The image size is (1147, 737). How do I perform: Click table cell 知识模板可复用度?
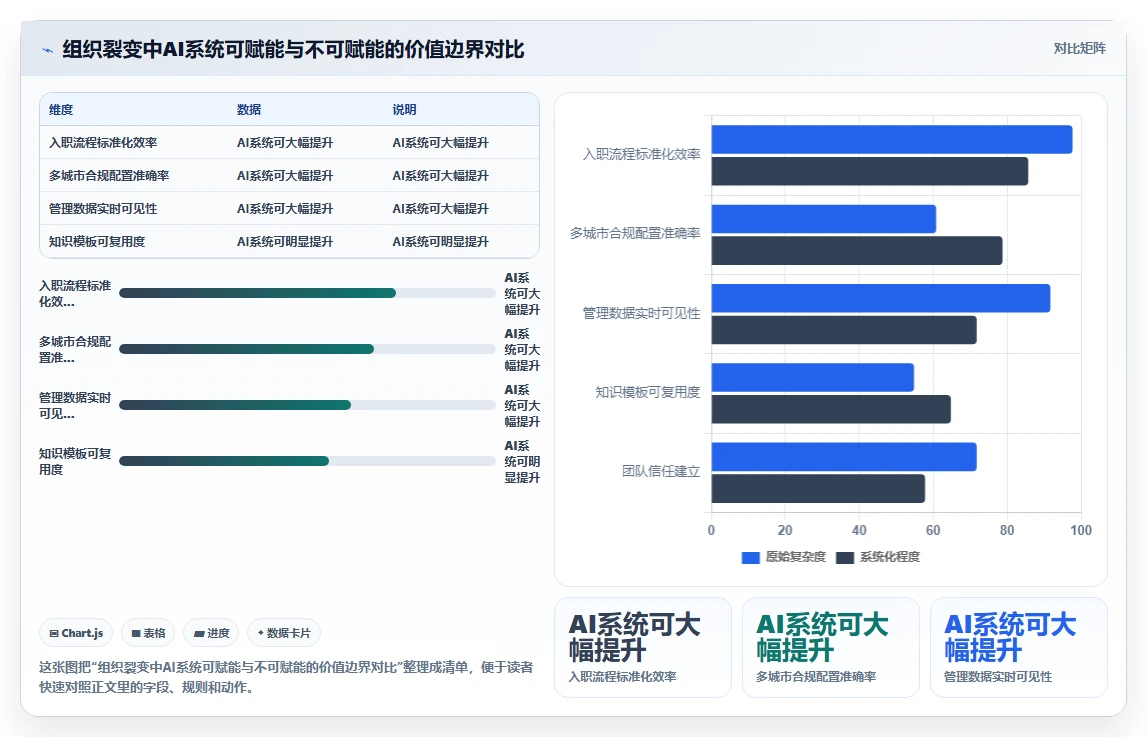point(97,241)
